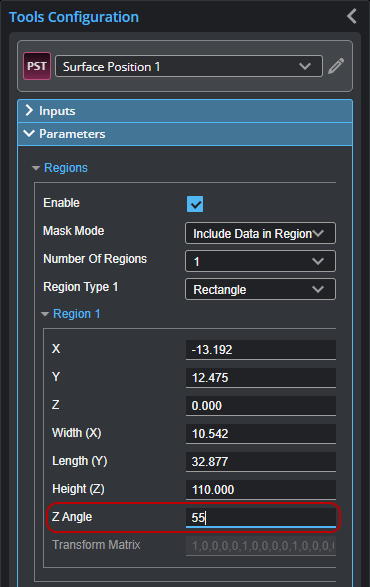370x587 pixels.
Task: Click the Z Angle input field
Action: point(261,518)
